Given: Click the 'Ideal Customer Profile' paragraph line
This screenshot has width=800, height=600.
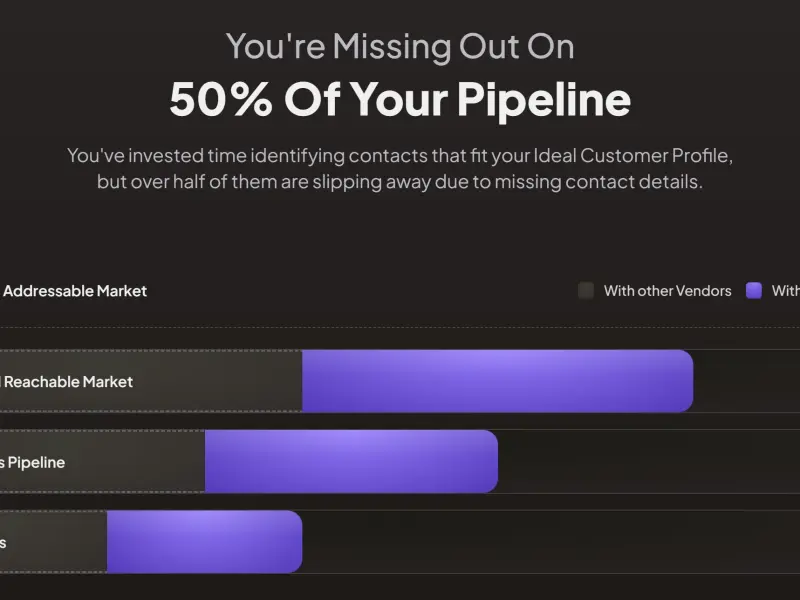Looking at the screenshot, I should coord(400,156).
